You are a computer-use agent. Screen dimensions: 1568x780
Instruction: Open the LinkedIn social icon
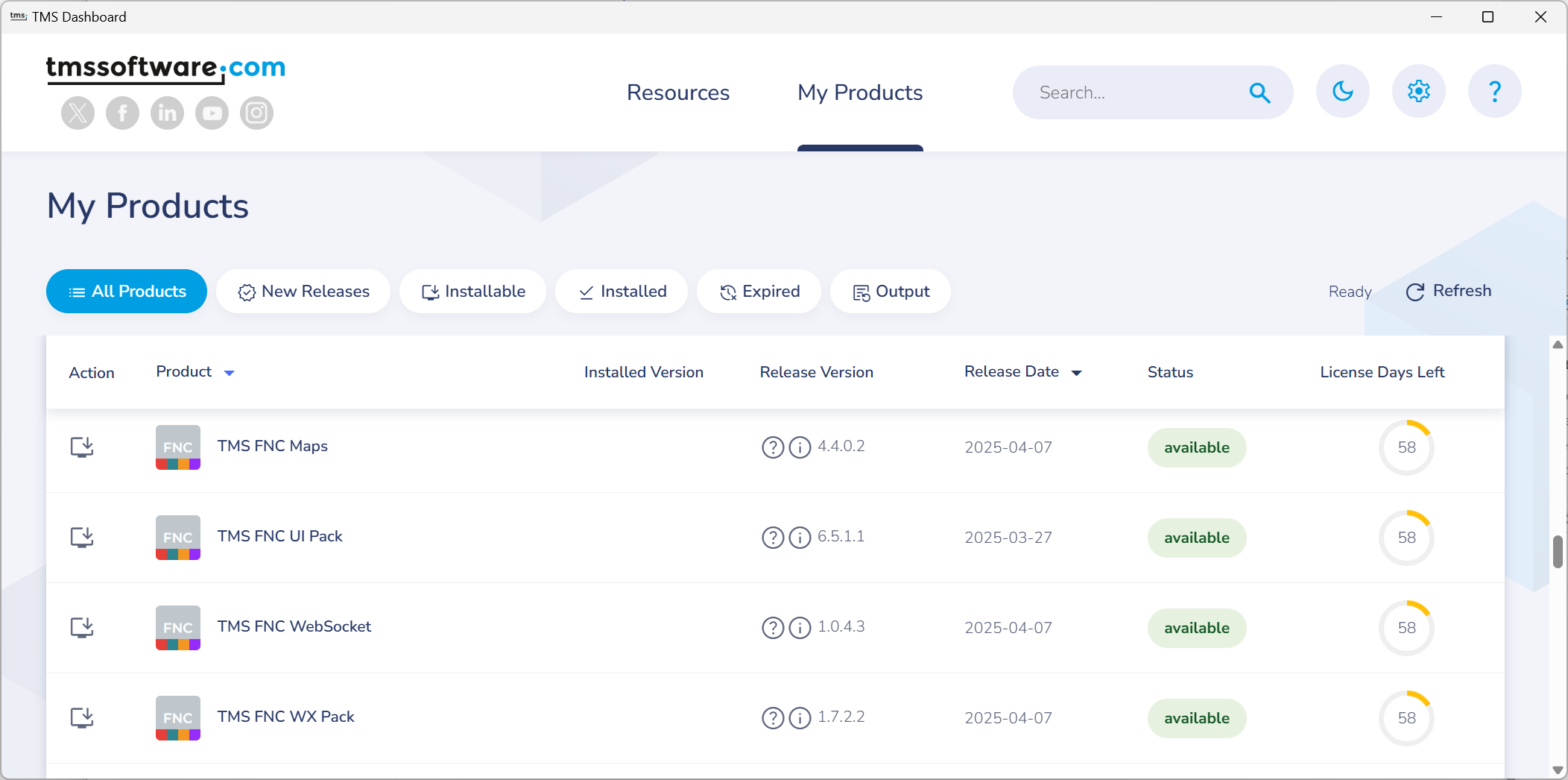pyautogui.click(x=168, y=113)
